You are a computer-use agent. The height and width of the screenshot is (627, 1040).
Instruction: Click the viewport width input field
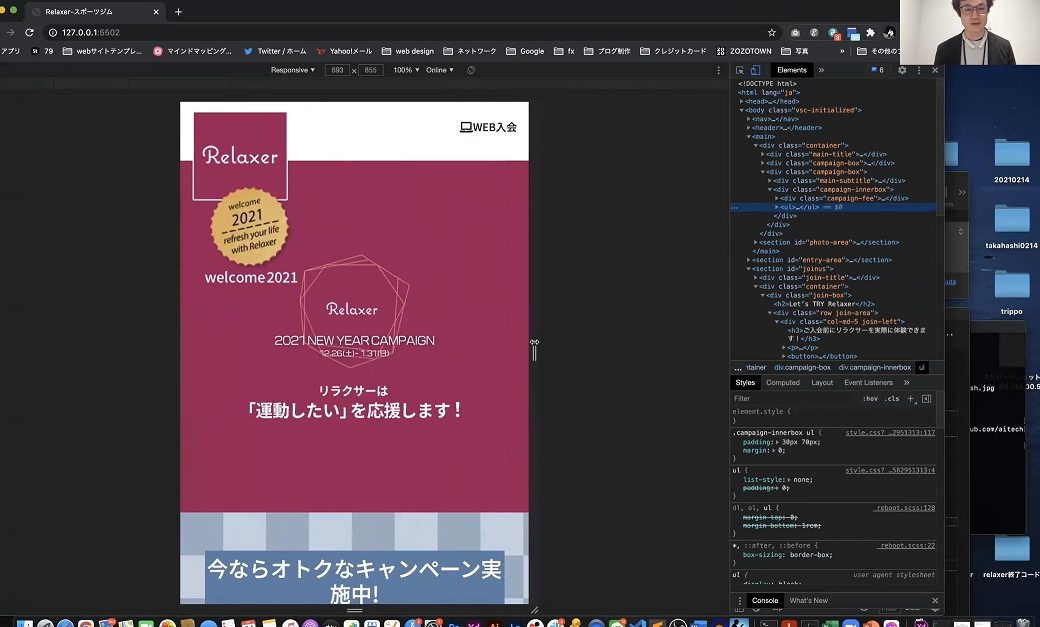pos(338,70)
